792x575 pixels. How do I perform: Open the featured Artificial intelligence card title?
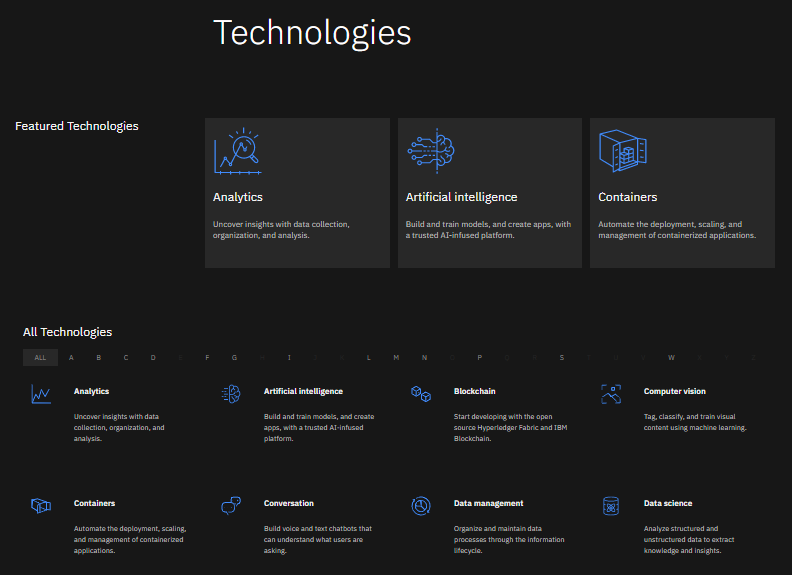461,197
